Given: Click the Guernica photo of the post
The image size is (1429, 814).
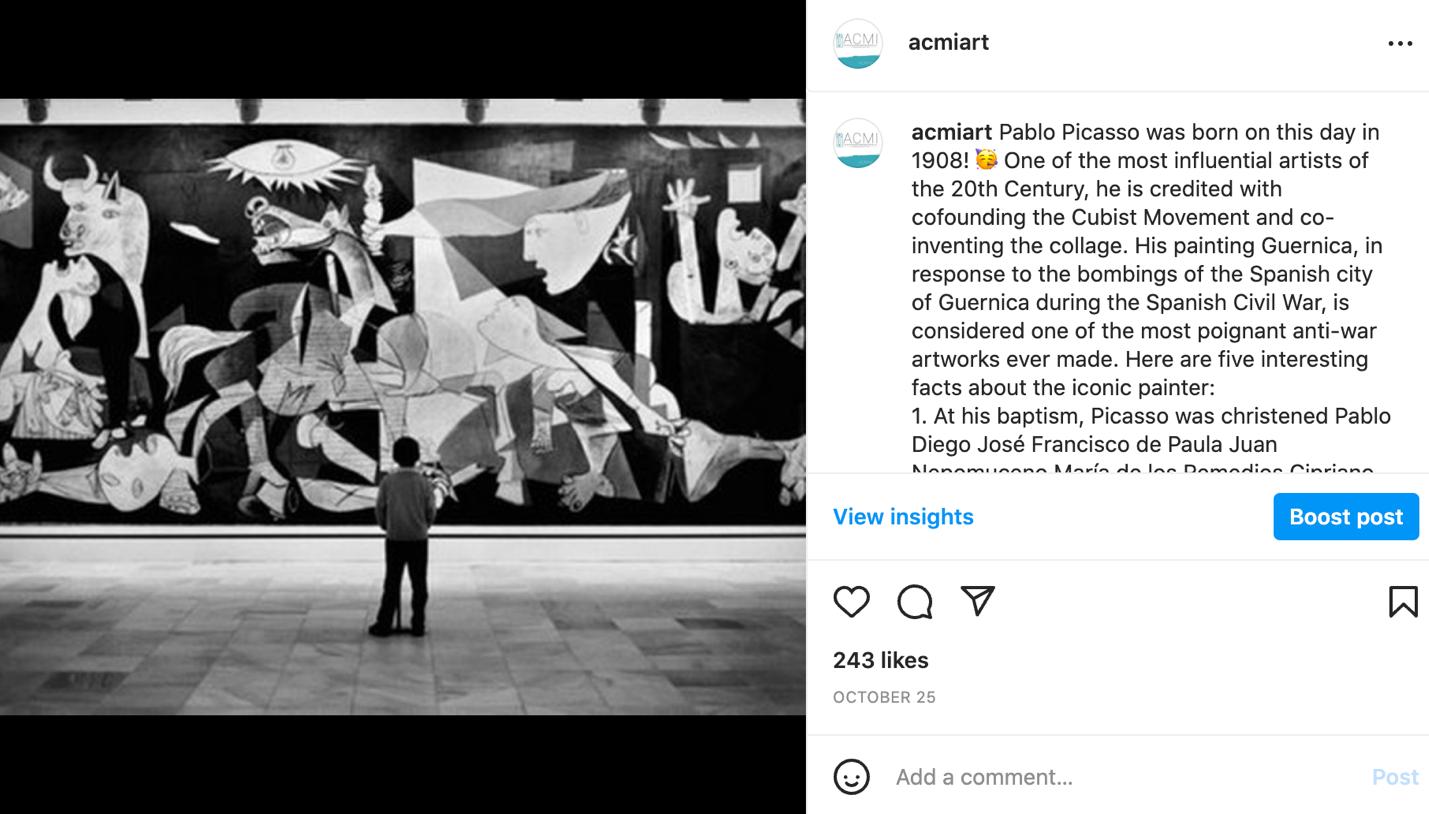Looking at the screenshot, I should pyautogui.click(x=403, y=406).
